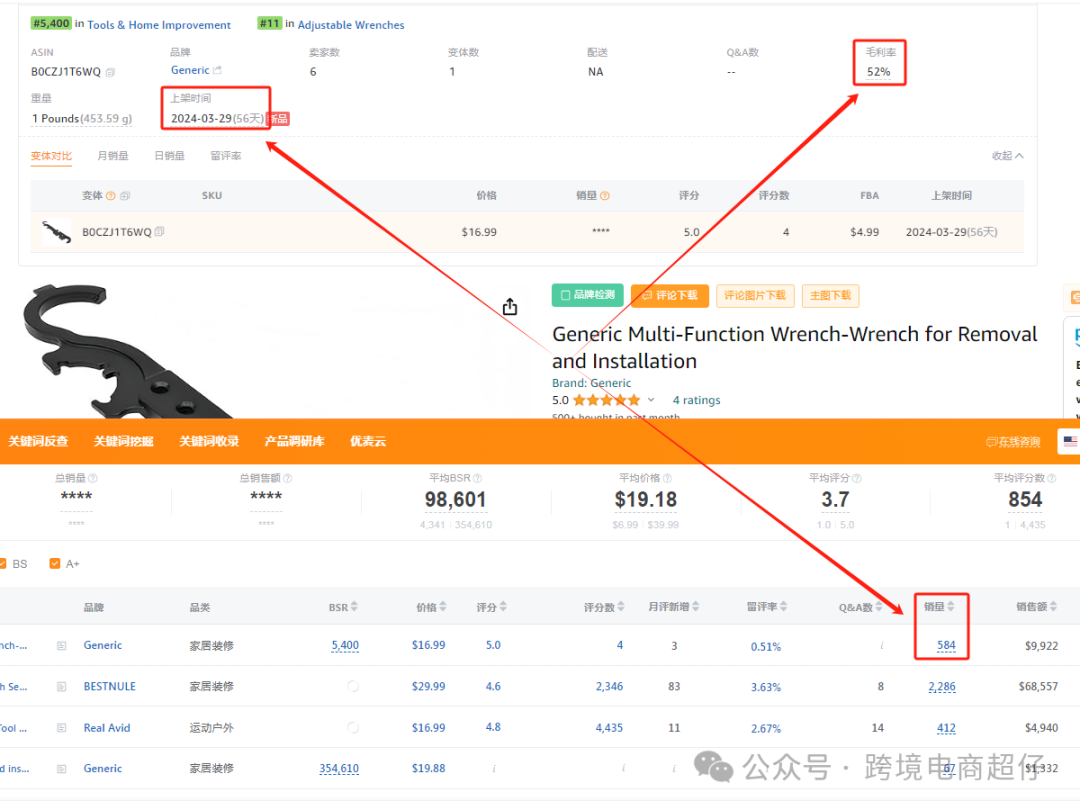
Task: Click help icon beside 平均价格
Action: tap(667, 478)
